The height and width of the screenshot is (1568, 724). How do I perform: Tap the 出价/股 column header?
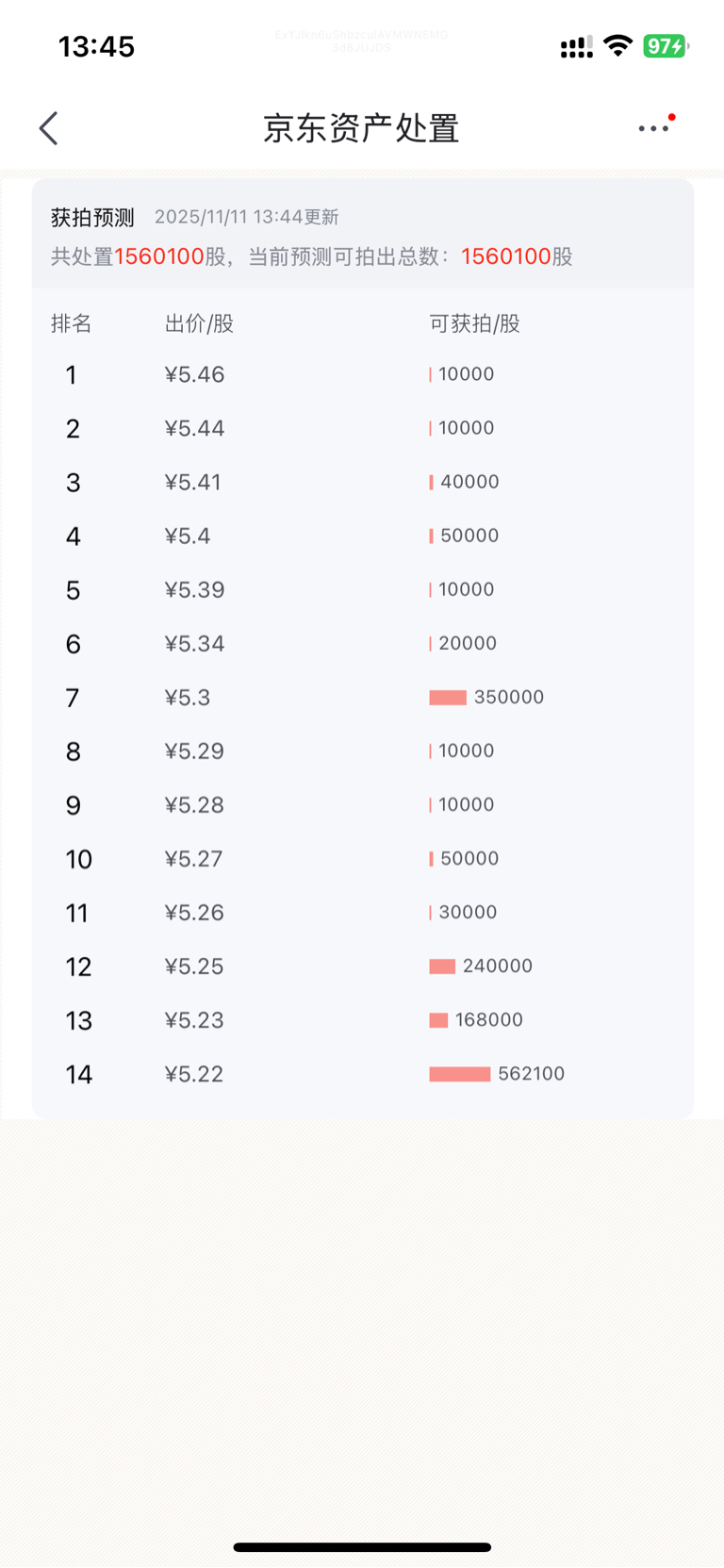point(199,324)
